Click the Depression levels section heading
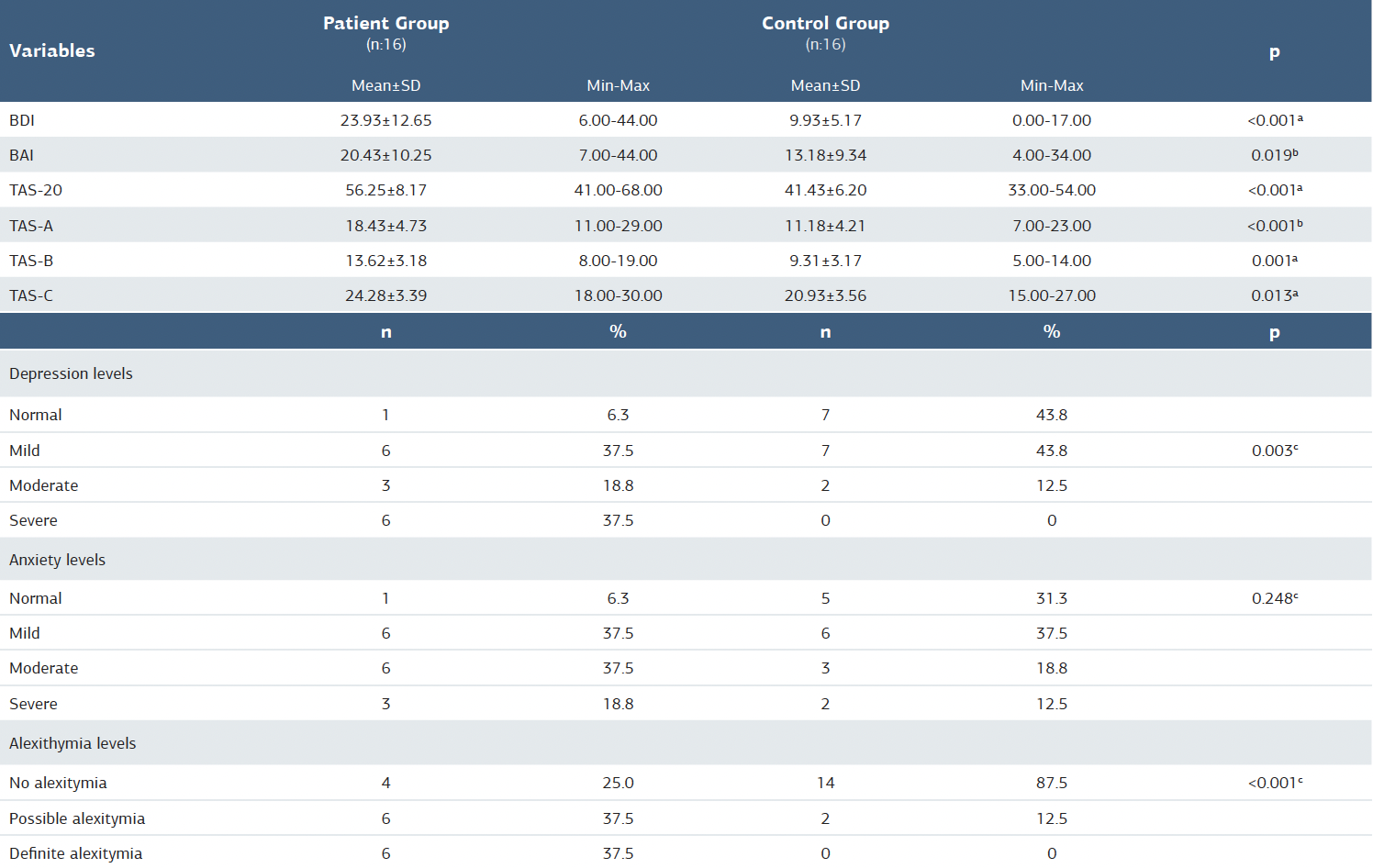1373x868 pixels. pos(71,373)
